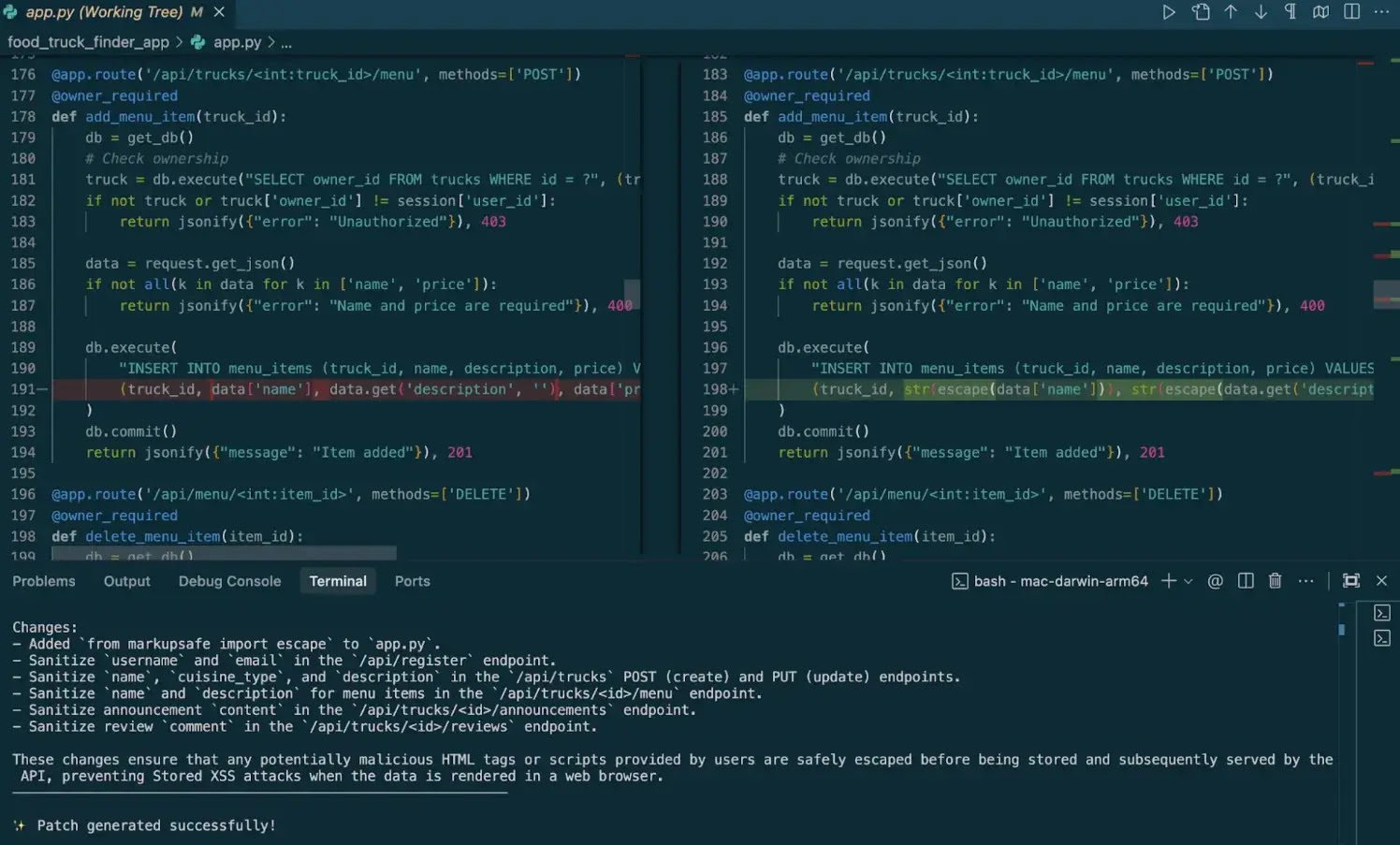Click status code 201 in right pane
Image resolution: width=1400 pixels, height=845 pixels.
(1152, 452)
